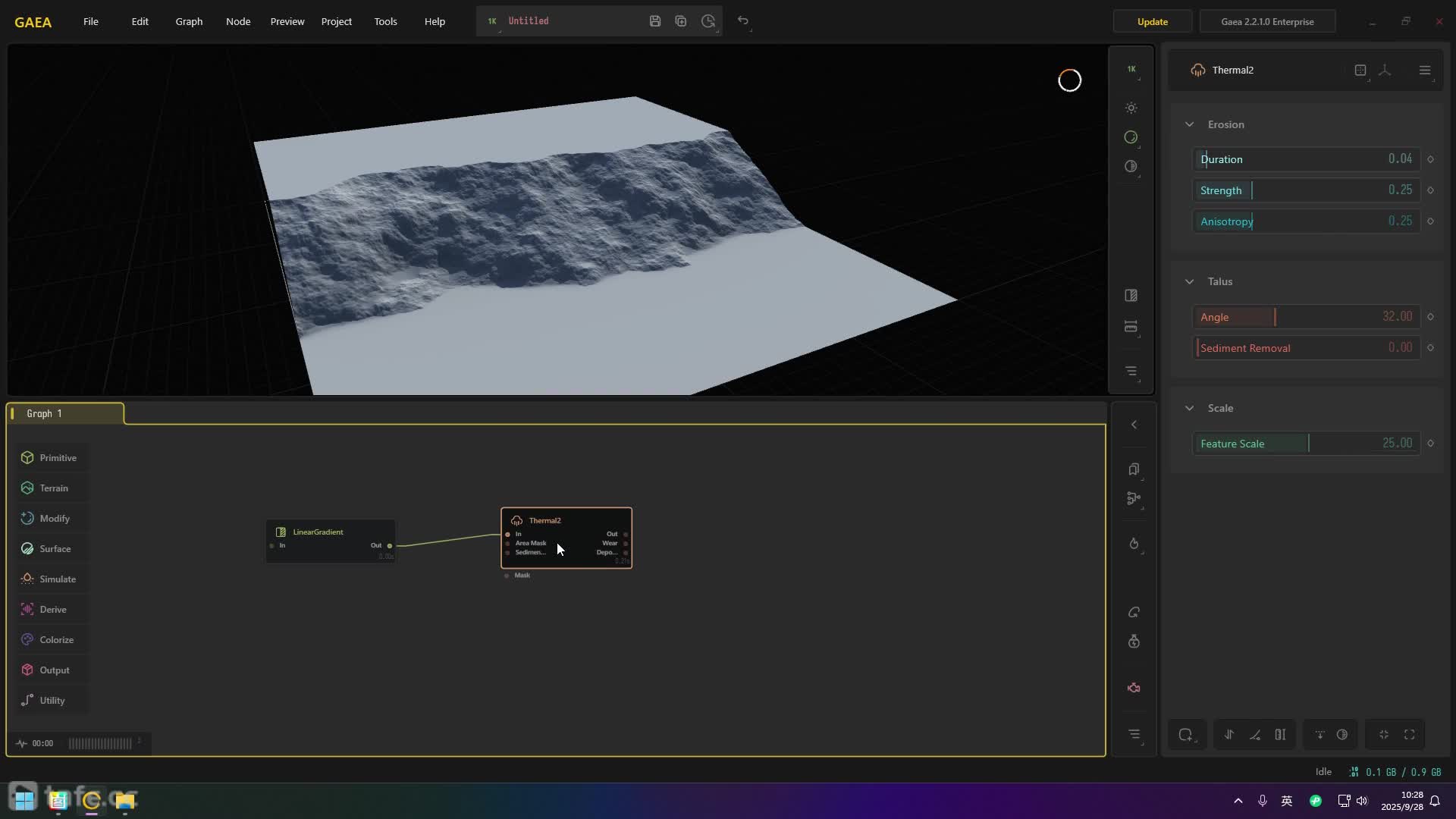Collapse the Talus section

click(x=1189, y=281)
